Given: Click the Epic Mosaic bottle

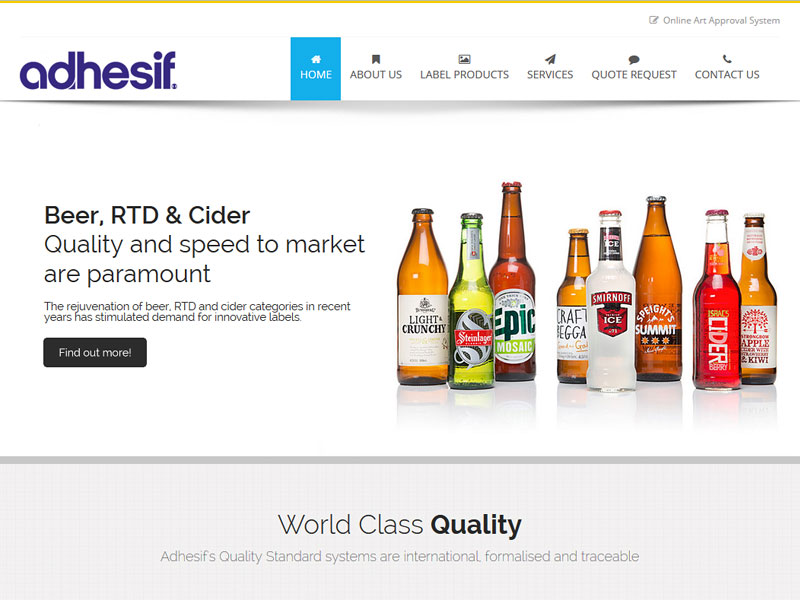Looking at the screenshot, I should coord(513,282).
